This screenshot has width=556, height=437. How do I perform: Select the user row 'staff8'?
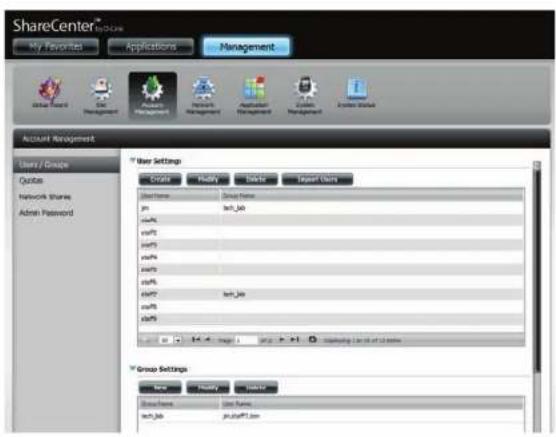pos(331,306)
